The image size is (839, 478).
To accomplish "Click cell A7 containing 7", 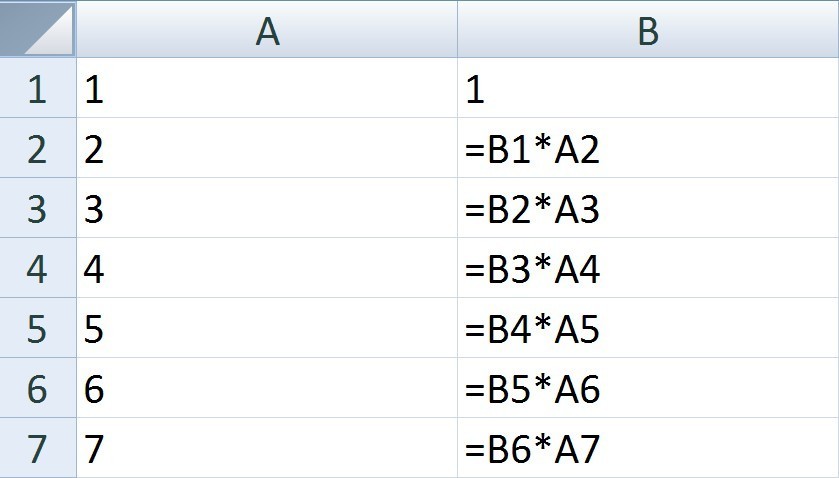I will pos(267,448).
